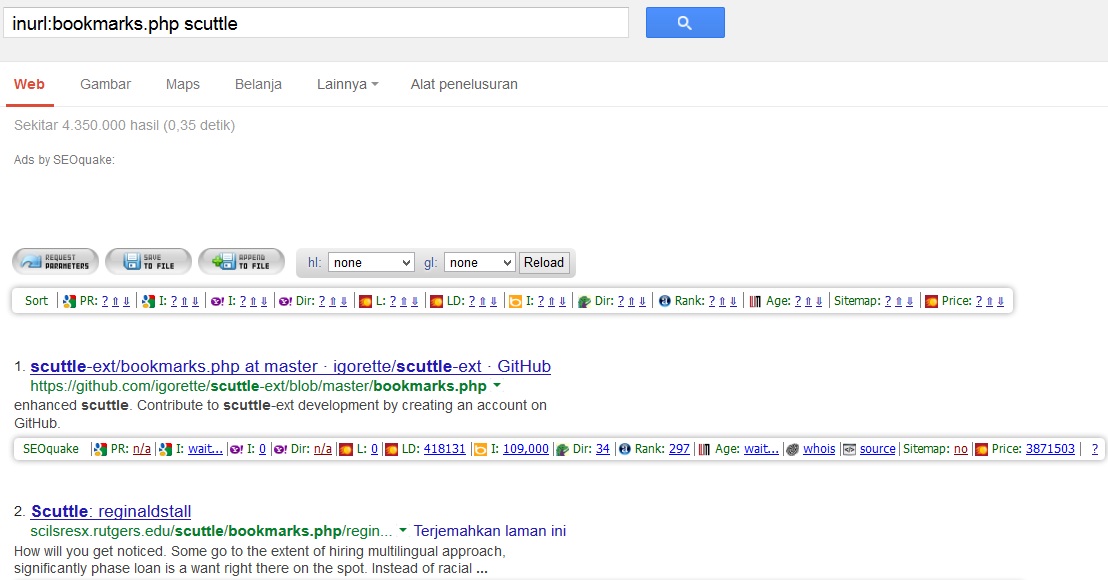This screenshot has height=580, width=1108.
Task: Click the source code icon
Action: pos(849,449)
